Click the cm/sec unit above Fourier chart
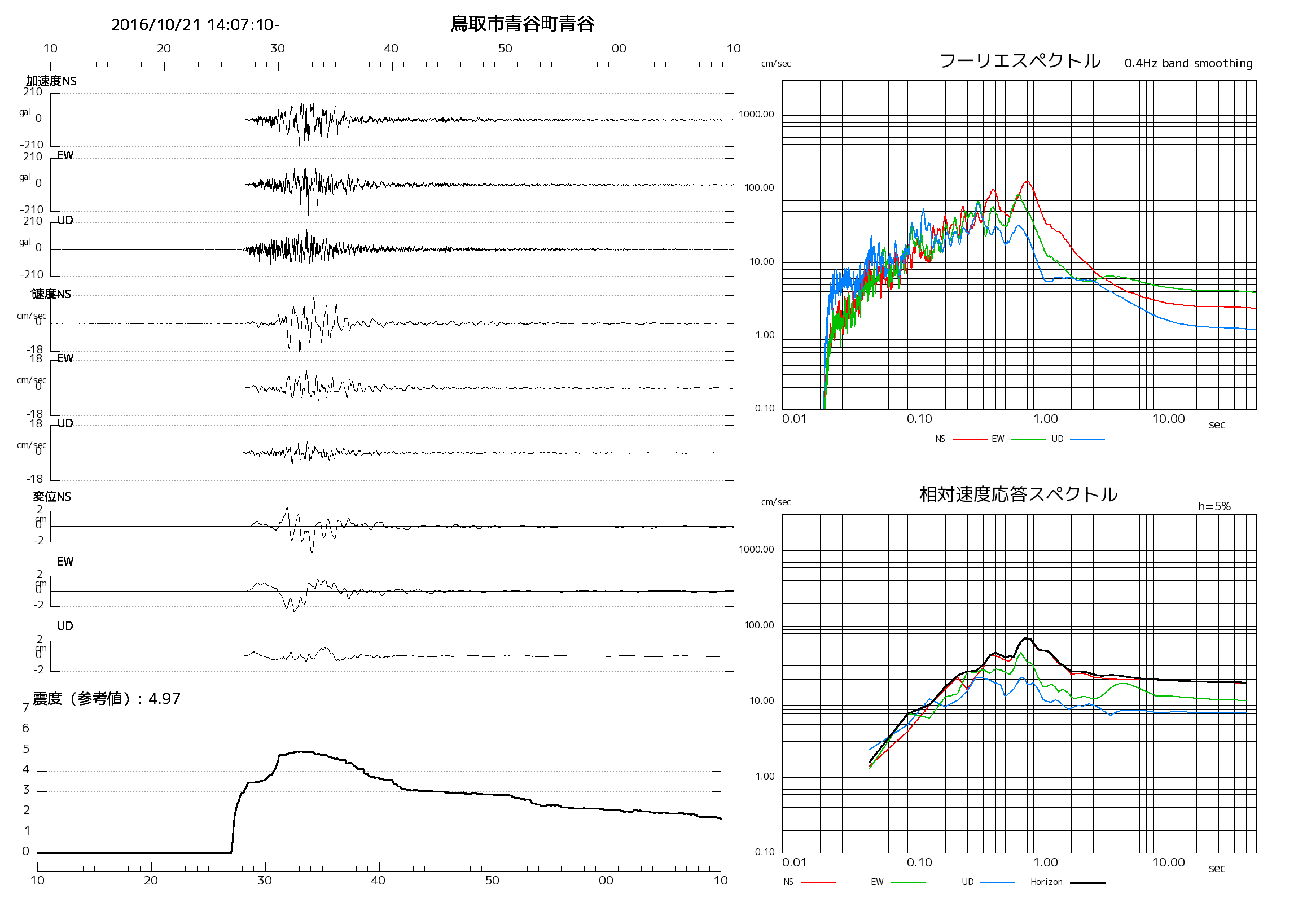1307x924 pixels. click(776, 64)
